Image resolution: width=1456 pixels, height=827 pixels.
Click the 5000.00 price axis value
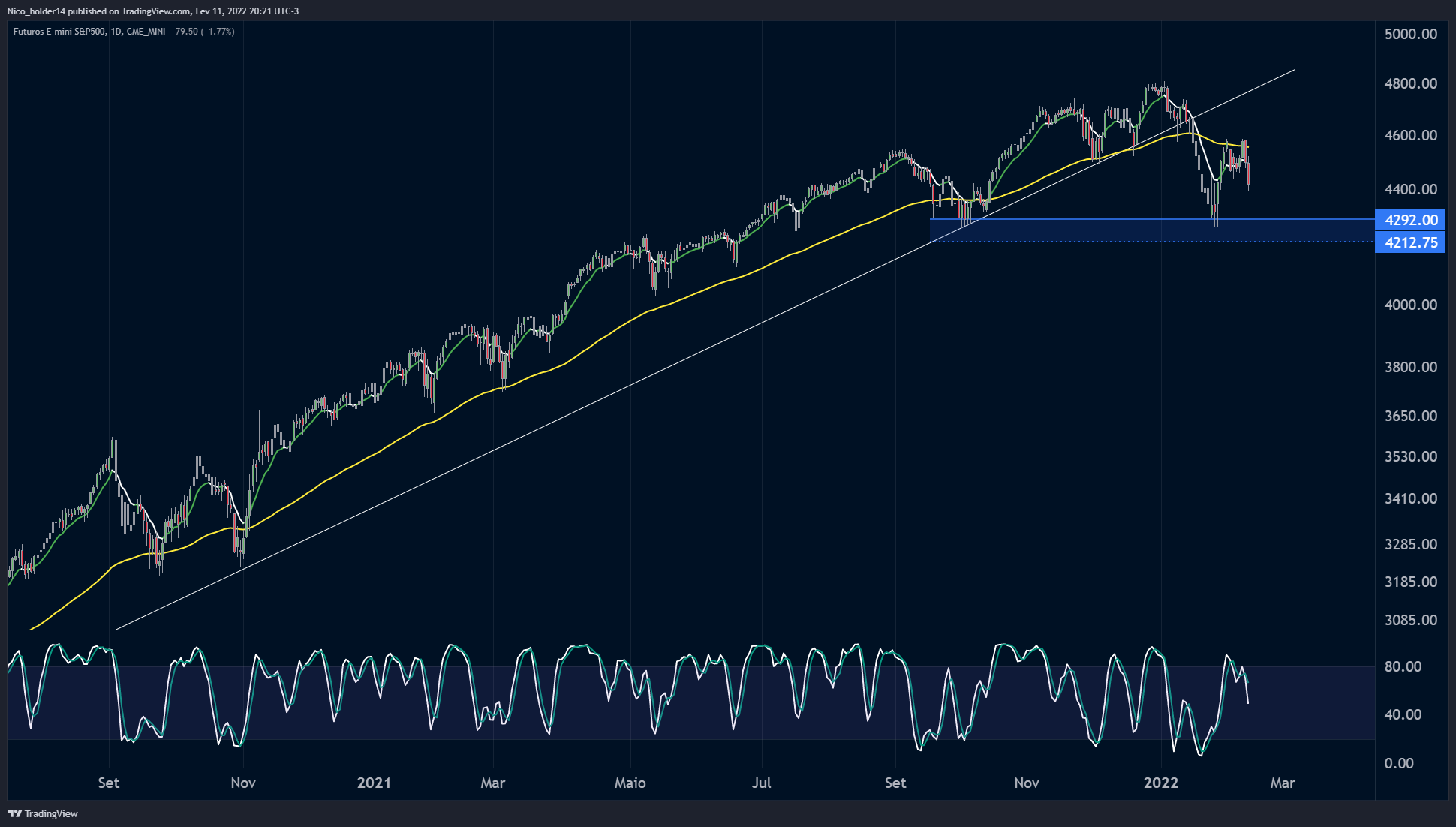pyautogui.click(x=1411, y=34)
